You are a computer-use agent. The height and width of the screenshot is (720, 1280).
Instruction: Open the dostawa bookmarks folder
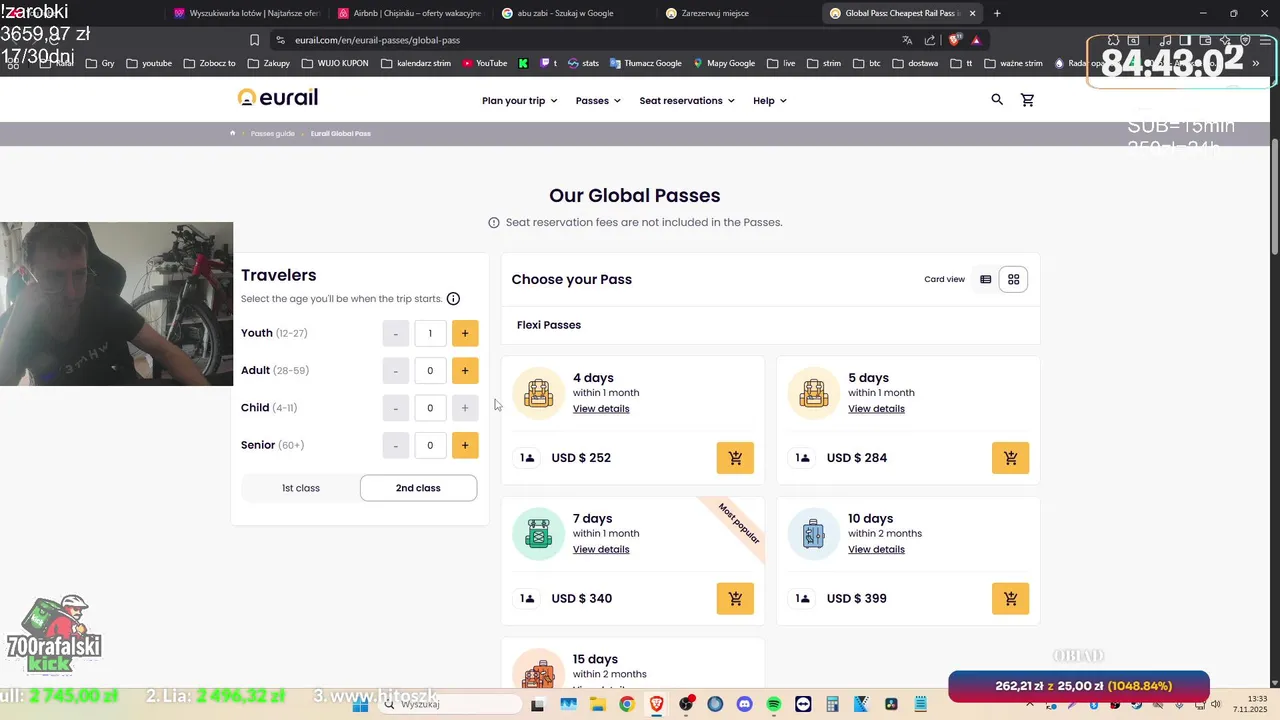click(x=914, y=63)
